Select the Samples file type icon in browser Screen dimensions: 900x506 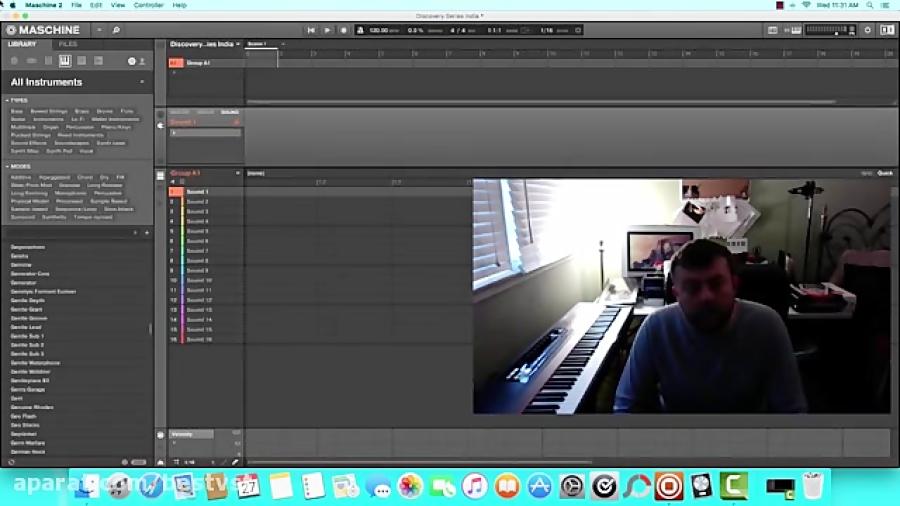(x=98, y=61)
